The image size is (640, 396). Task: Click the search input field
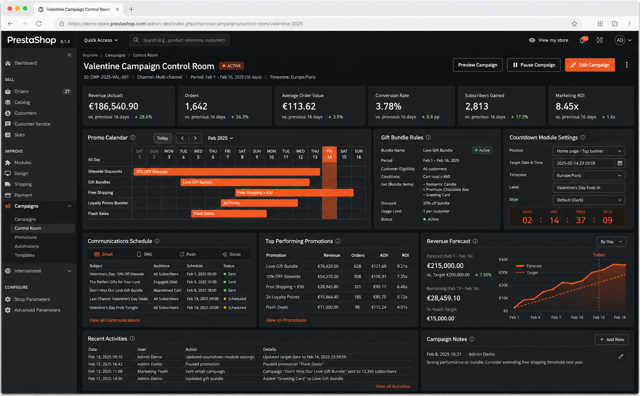180,40
